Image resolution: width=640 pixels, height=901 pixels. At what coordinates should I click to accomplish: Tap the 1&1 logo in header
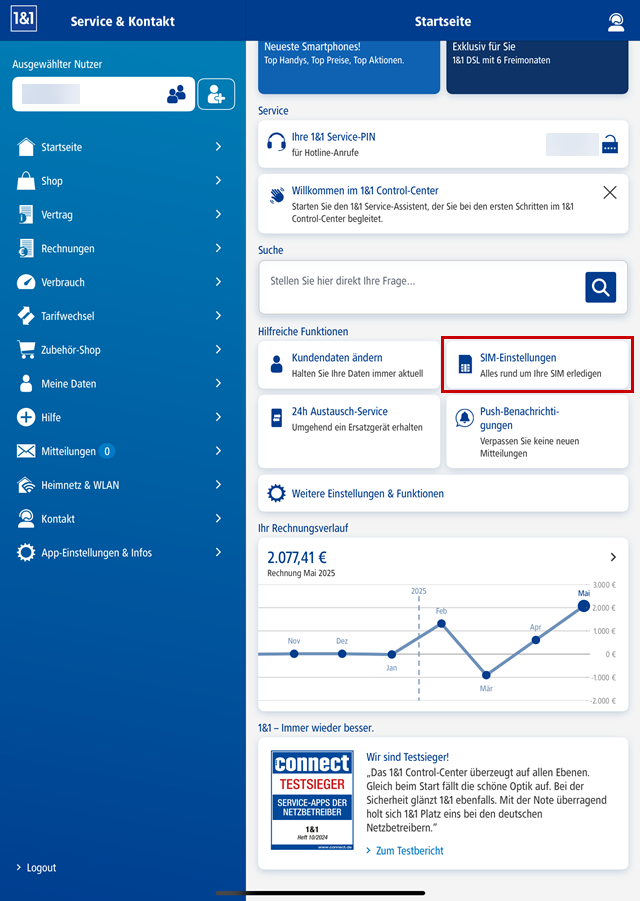pos(24,18)
